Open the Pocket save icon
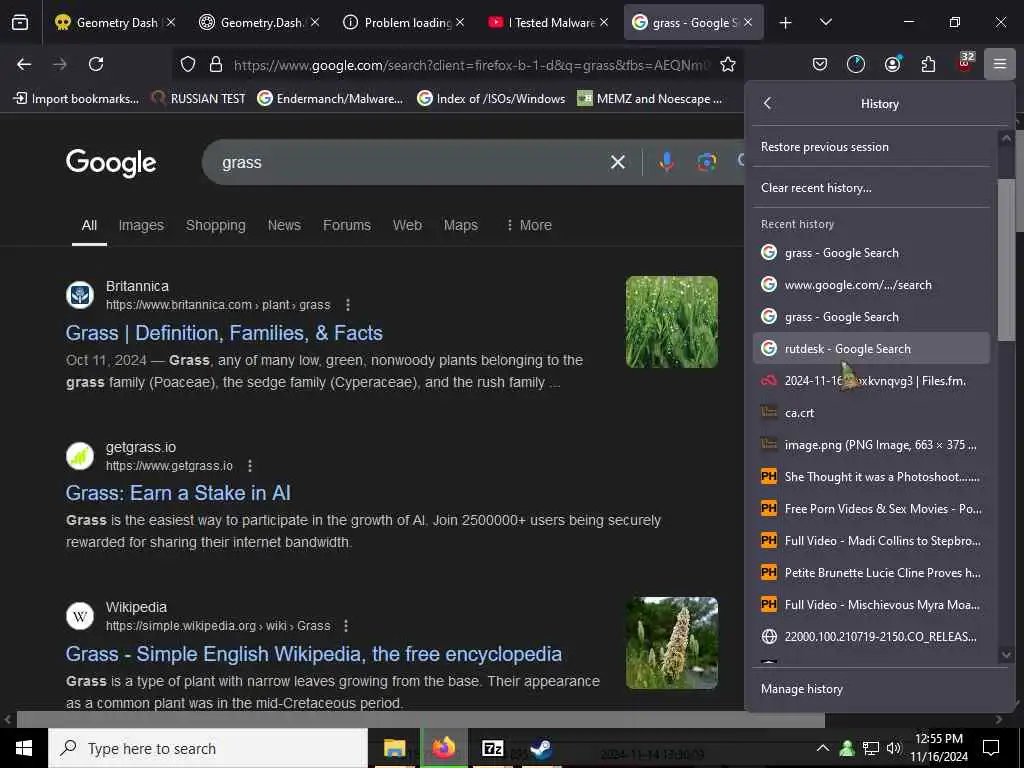1024x768 pixels. tap(820, 64)
